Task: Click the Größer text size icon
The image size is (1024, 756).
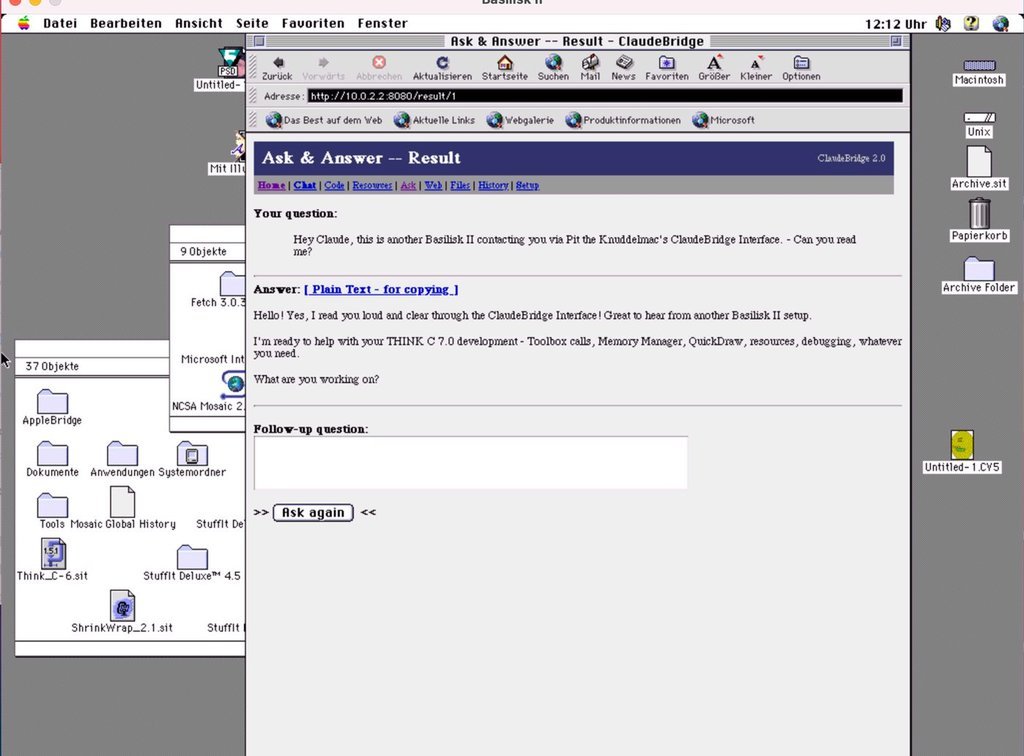Action: (x=714, y=63)
